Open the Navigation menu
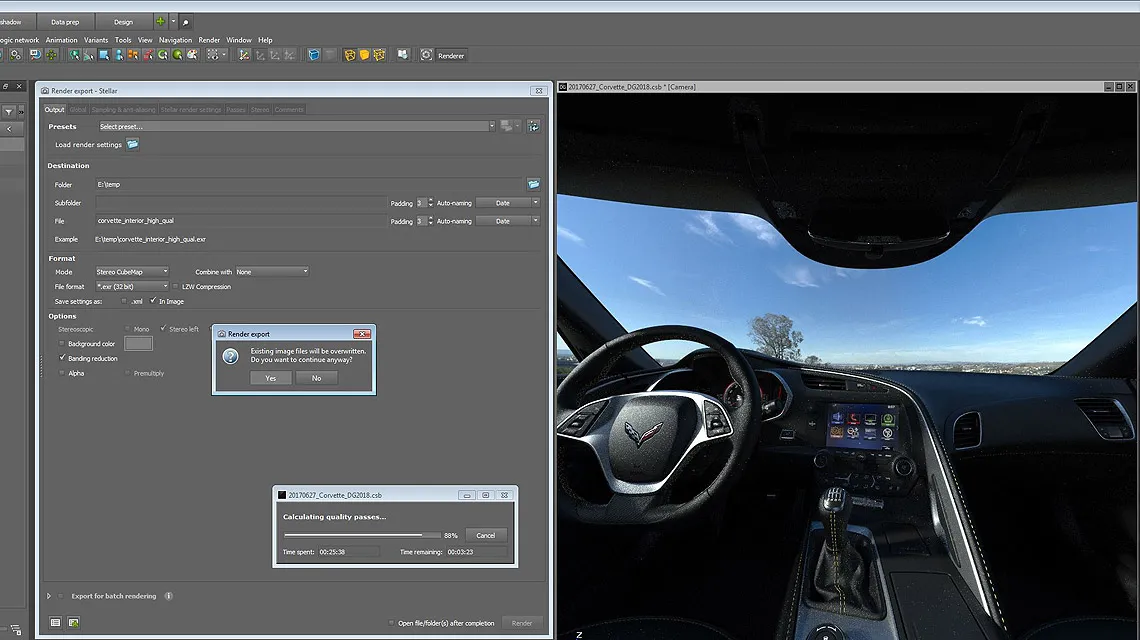 tap(175, 40)
